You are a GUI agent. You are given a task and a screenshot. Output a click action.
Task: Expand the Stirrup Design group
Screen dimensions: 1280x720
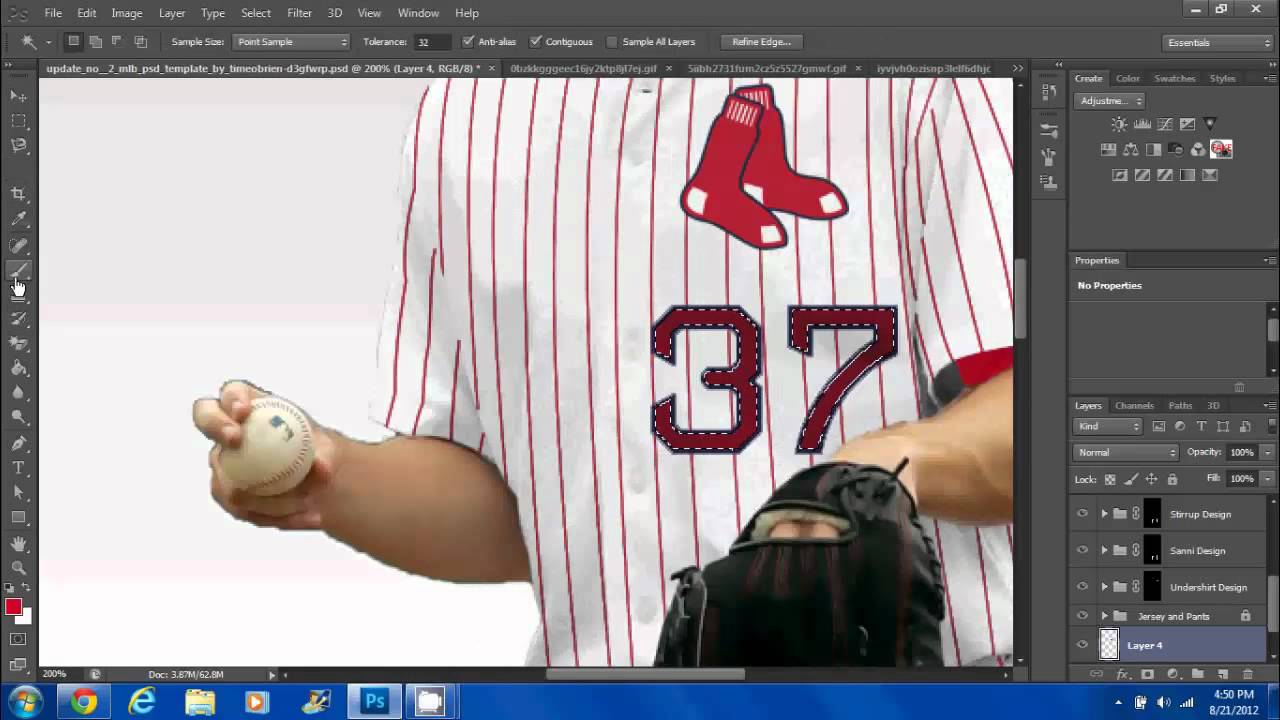pyautogui.click(x=1104, y=514)
